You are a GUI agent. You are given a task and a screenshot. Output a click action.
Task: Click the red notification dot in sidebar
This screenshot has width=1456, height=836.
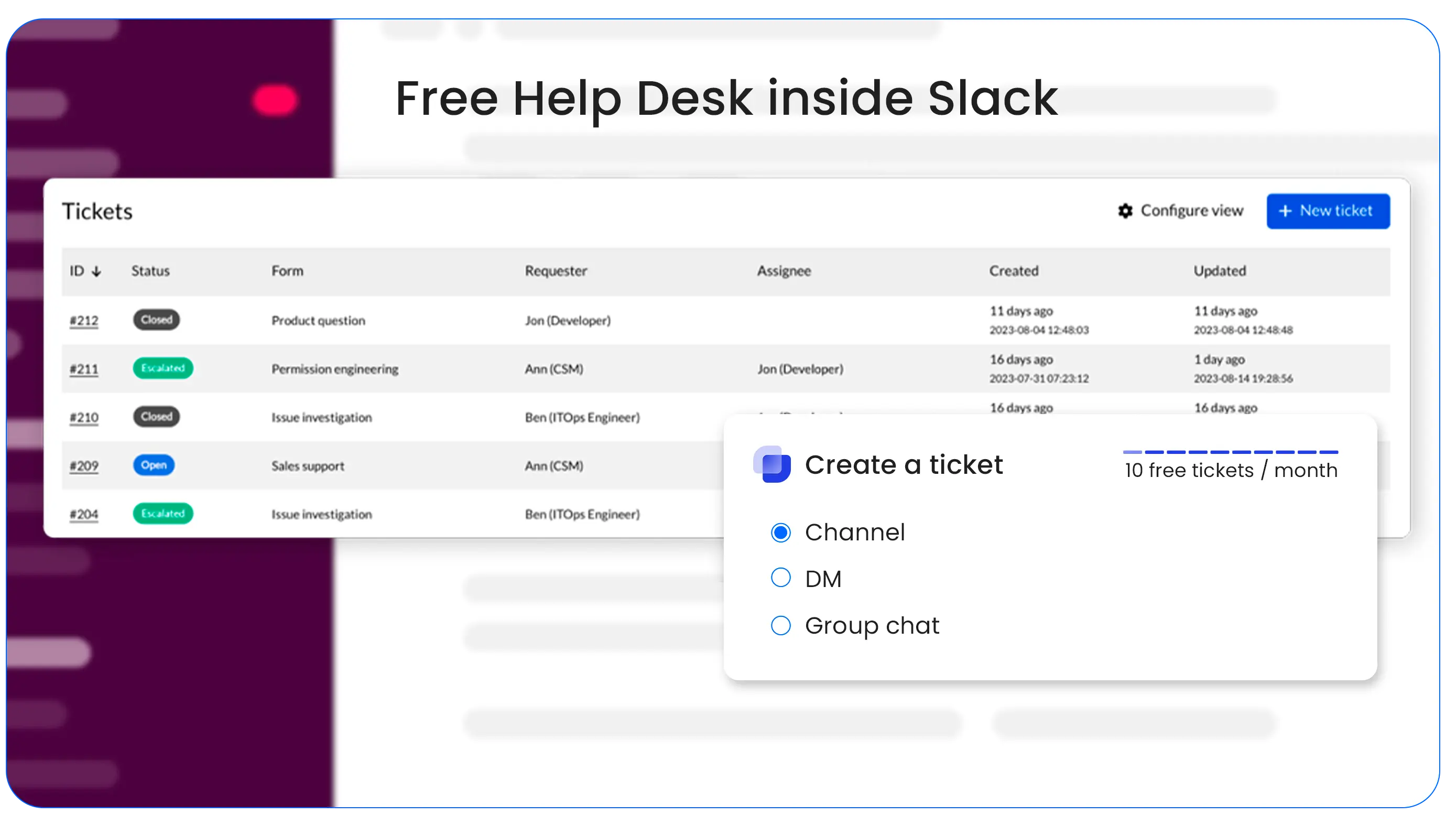point(275,101)
